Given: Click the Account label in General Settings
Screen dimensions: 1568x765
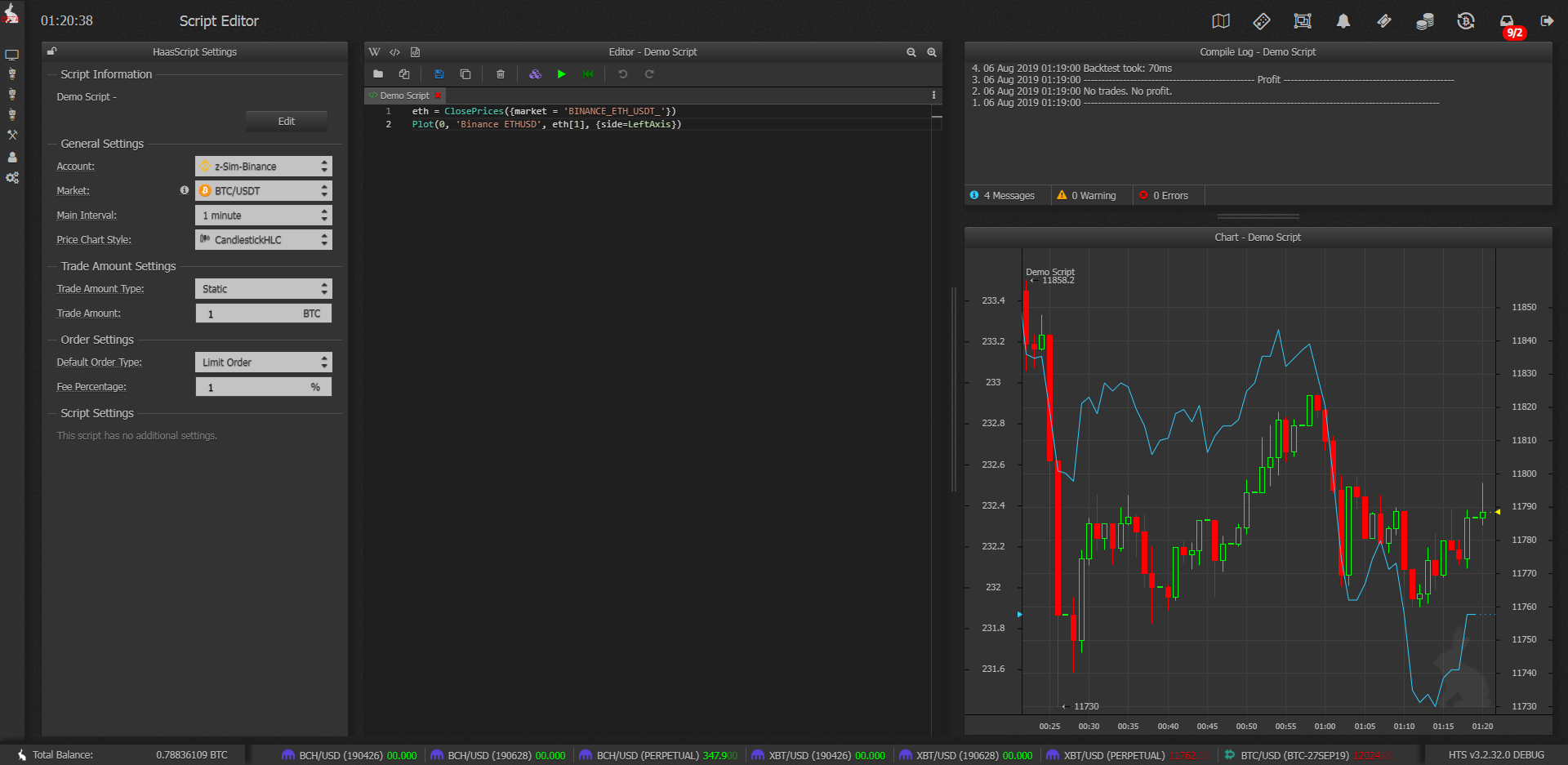Looking at the screenshot, I should pos(75,167).
